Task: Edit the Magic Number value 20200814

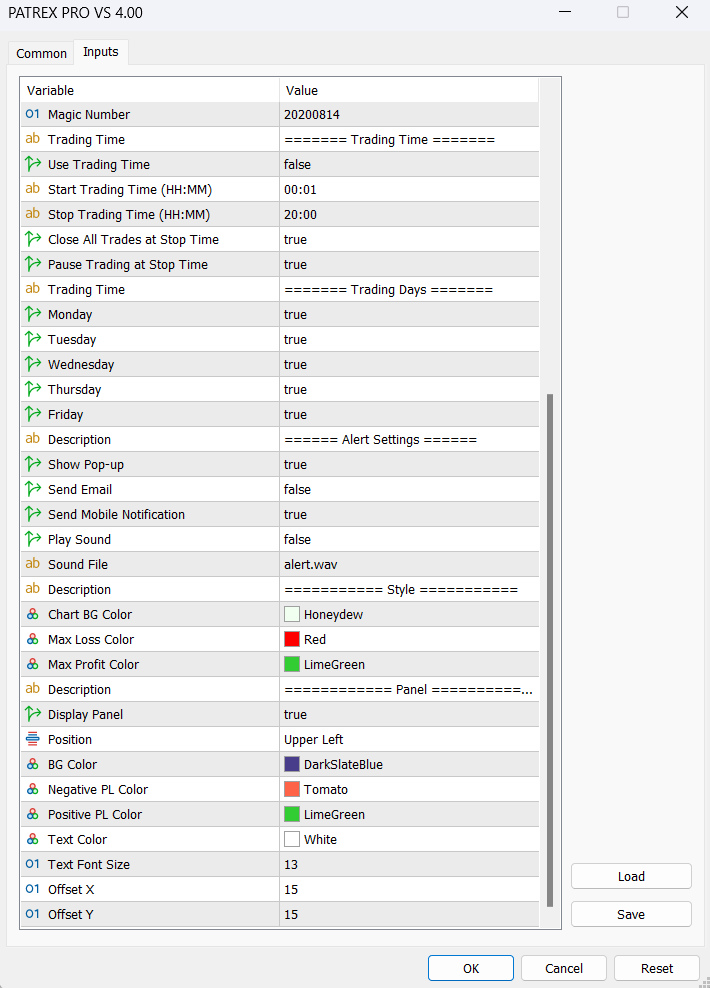Action: (x=409, y=115)
